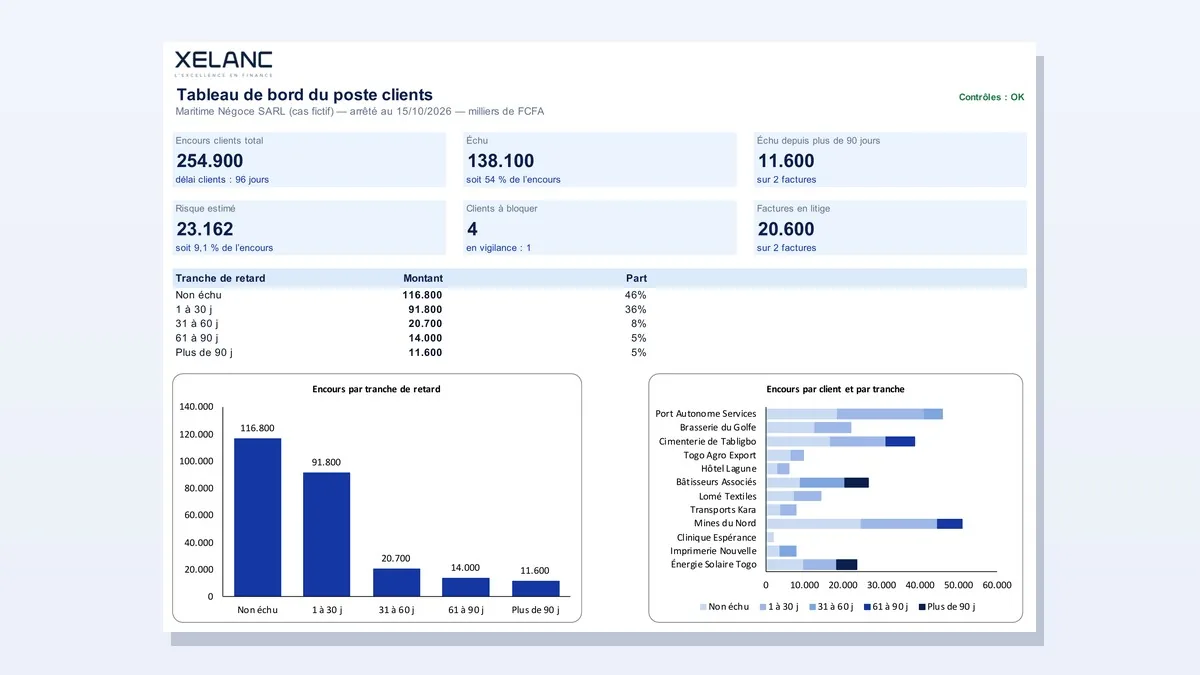Click the "Échu depuis plus de 90 jours" label

[819, 141]
